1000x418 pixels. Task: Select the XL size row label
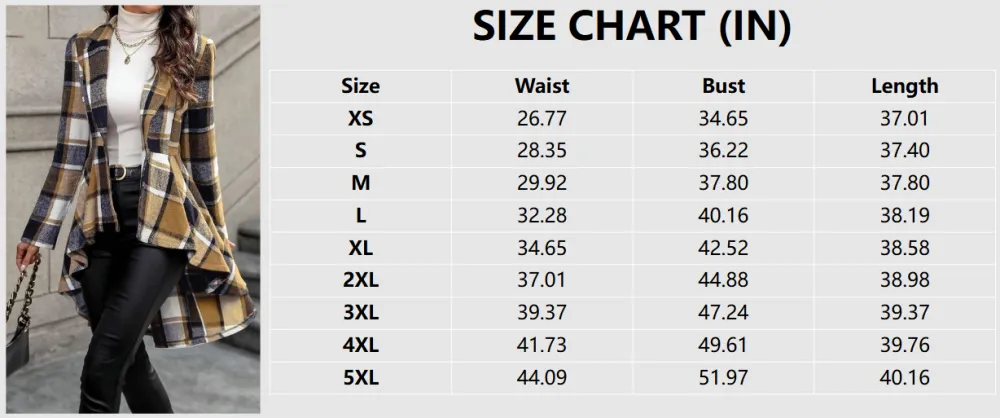tap(360, 248)
